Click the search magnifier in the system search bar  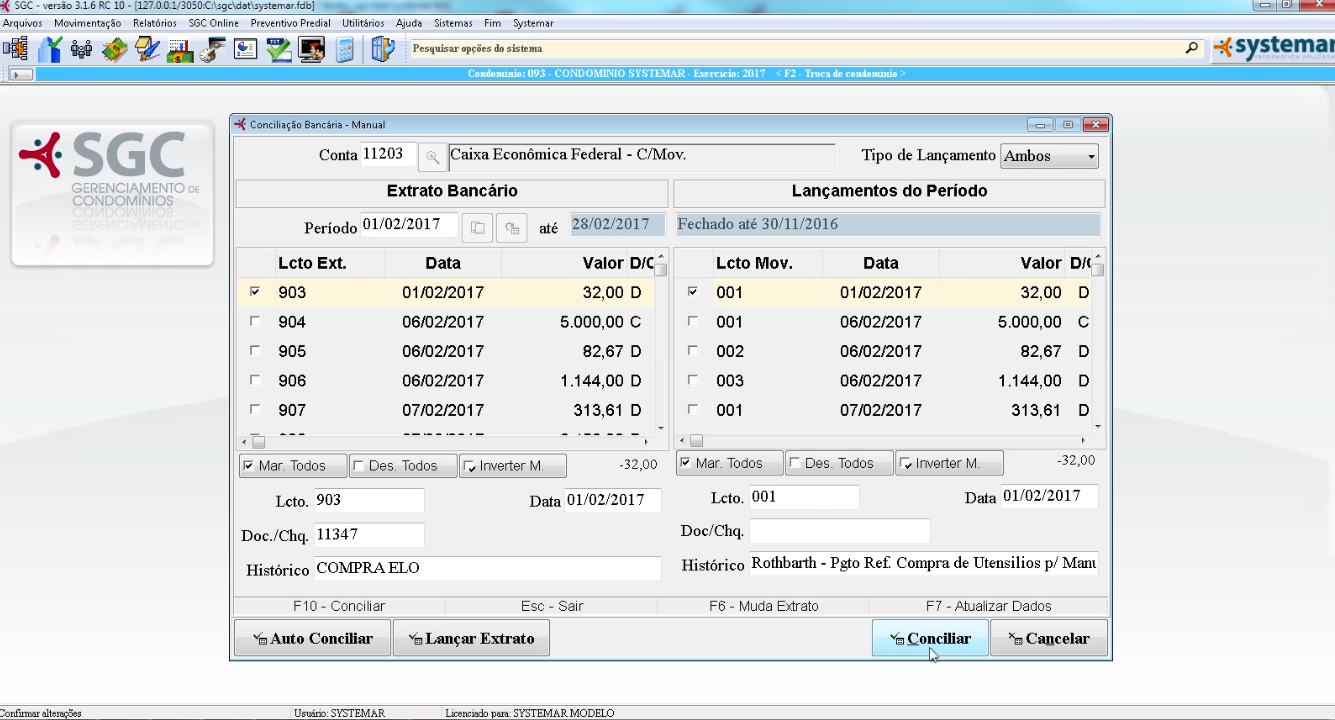(x=1191, y=48)
